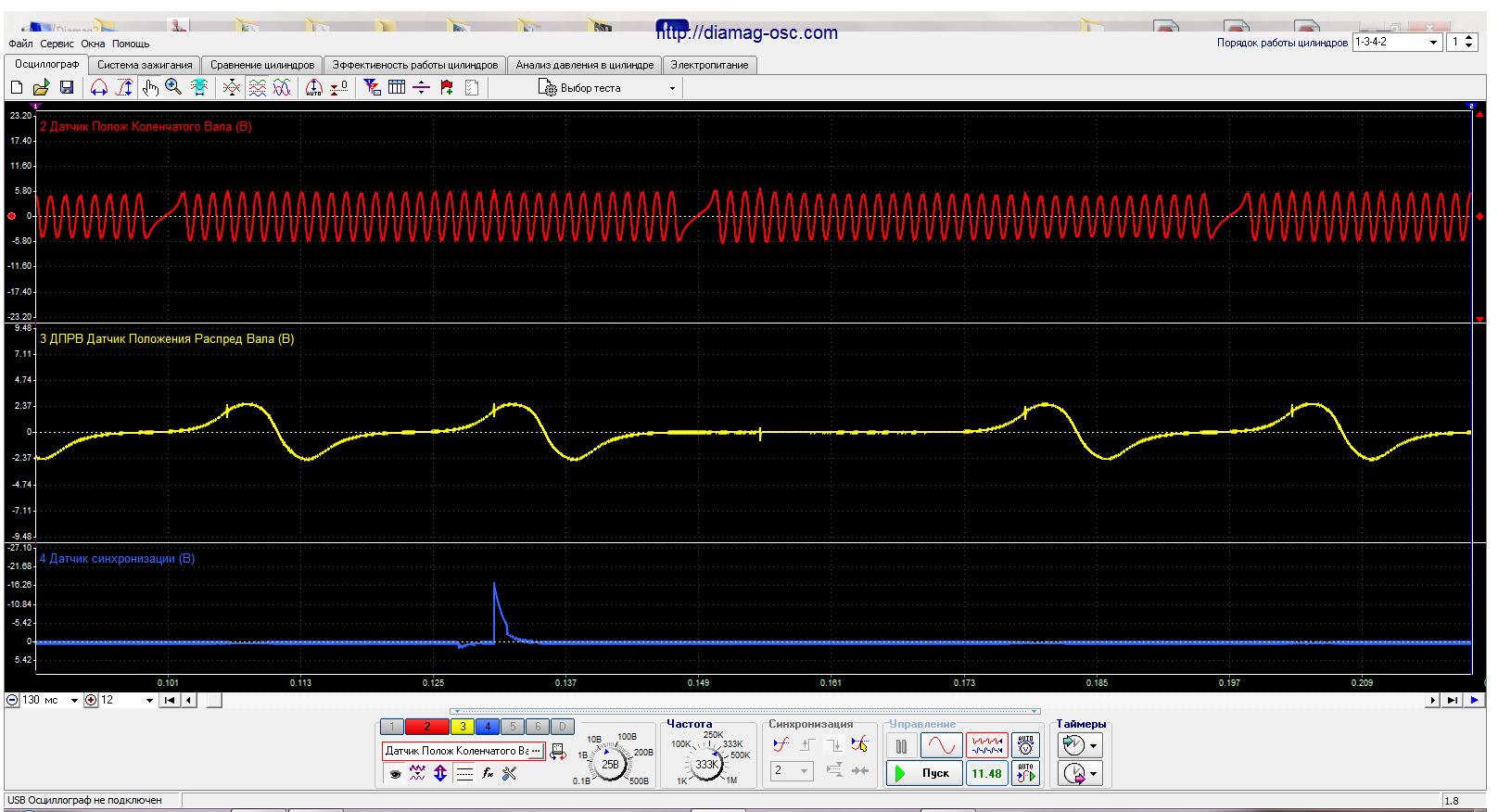Open the sync channel dropdown showing 2
1498x812 pixels.
792,770
